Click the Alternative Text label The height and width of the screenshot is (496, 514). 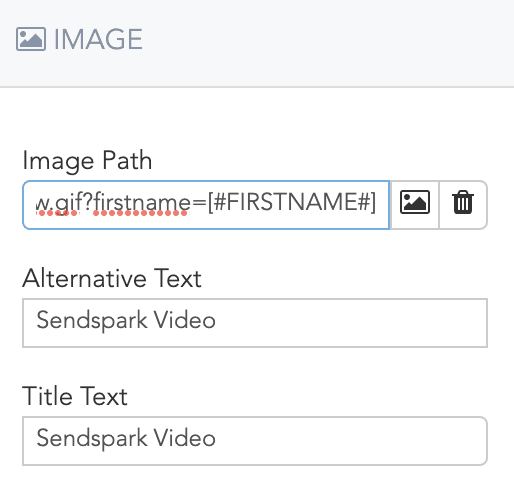112,278
